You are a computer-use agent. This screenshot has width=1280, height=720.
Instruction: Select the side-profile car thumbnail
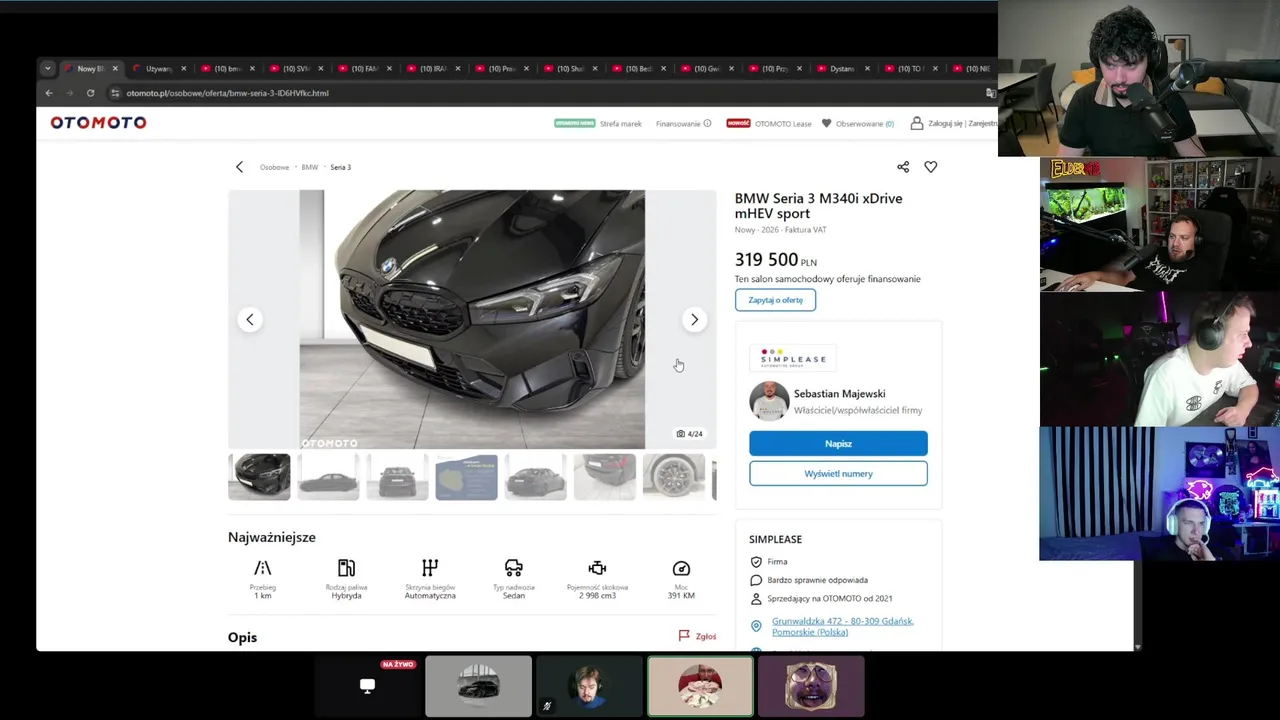328,477
